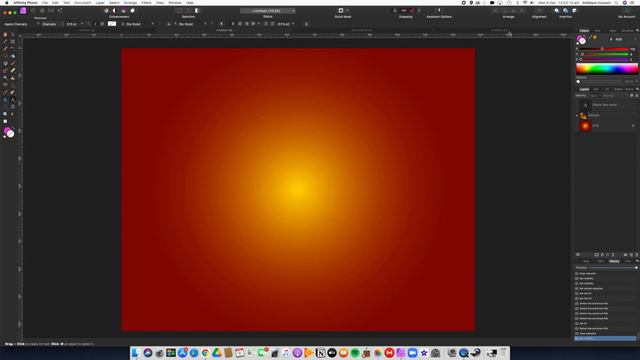Open the Apple menu
This screenshot has height=360, width=640.
tap(6, 2)
